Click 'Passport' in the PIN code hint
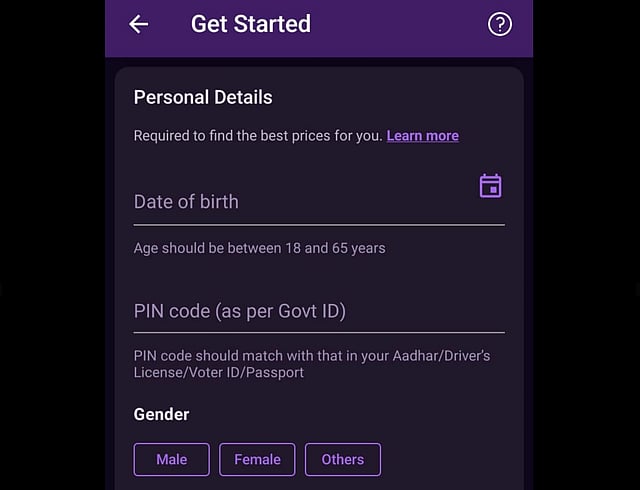 (274, 373)
